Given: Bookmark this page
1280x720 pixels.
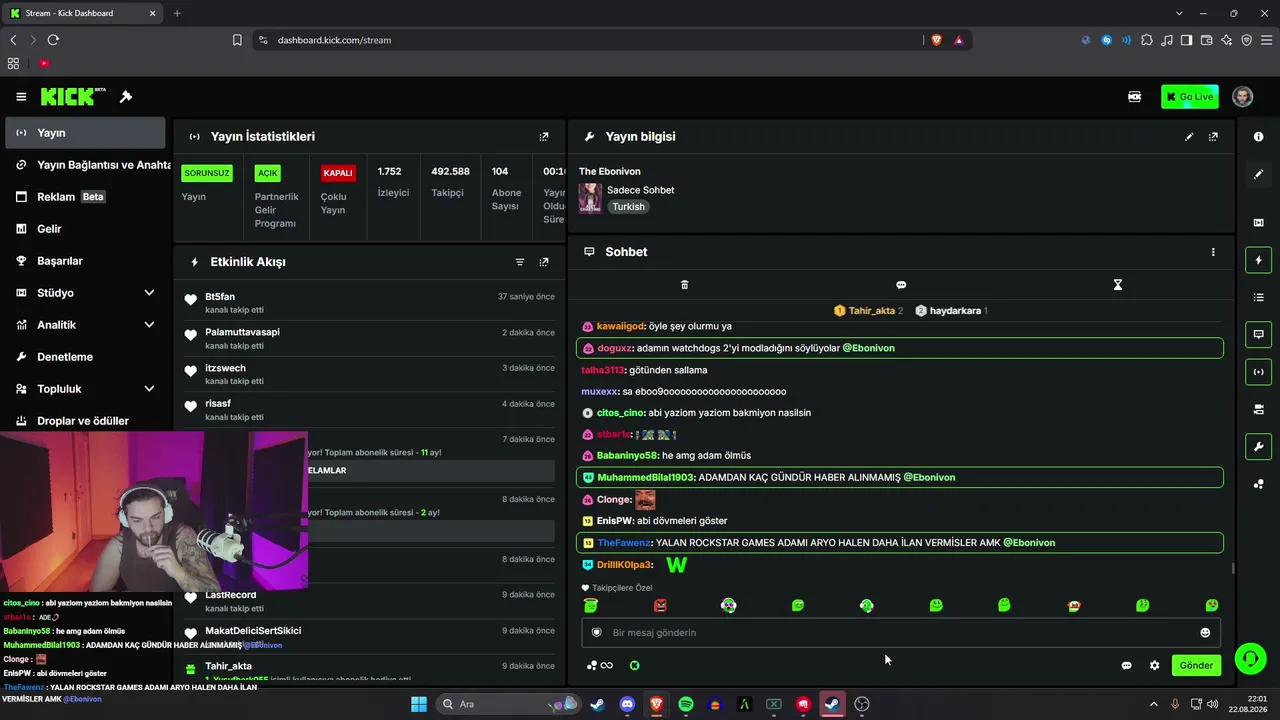Looking at the screenshot, I should pos(237,40).
